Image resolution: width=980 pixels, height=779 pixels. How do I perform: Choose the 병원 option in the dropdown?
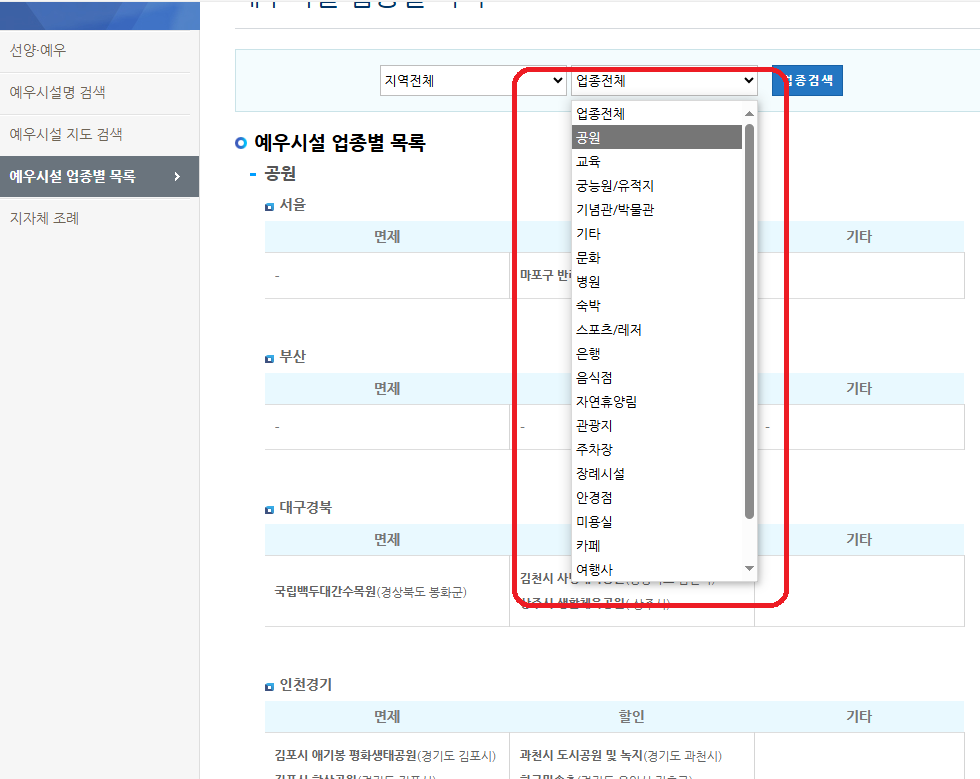(657, 281)
